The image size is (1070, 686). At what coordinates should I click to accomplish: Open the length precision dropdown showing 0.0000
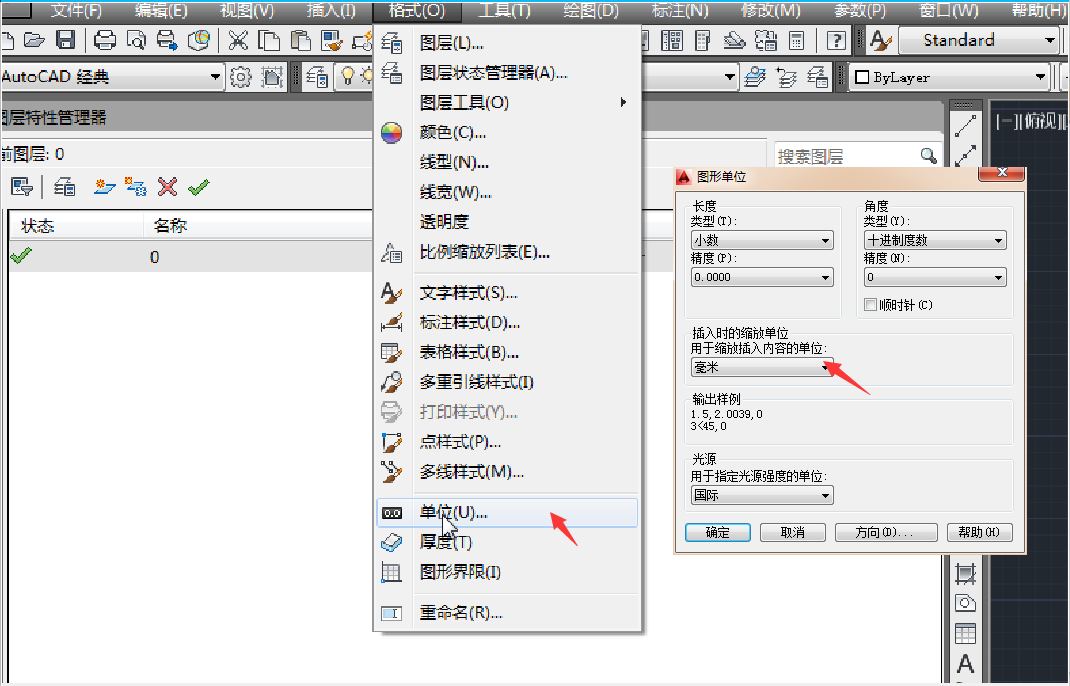[762, 277]
